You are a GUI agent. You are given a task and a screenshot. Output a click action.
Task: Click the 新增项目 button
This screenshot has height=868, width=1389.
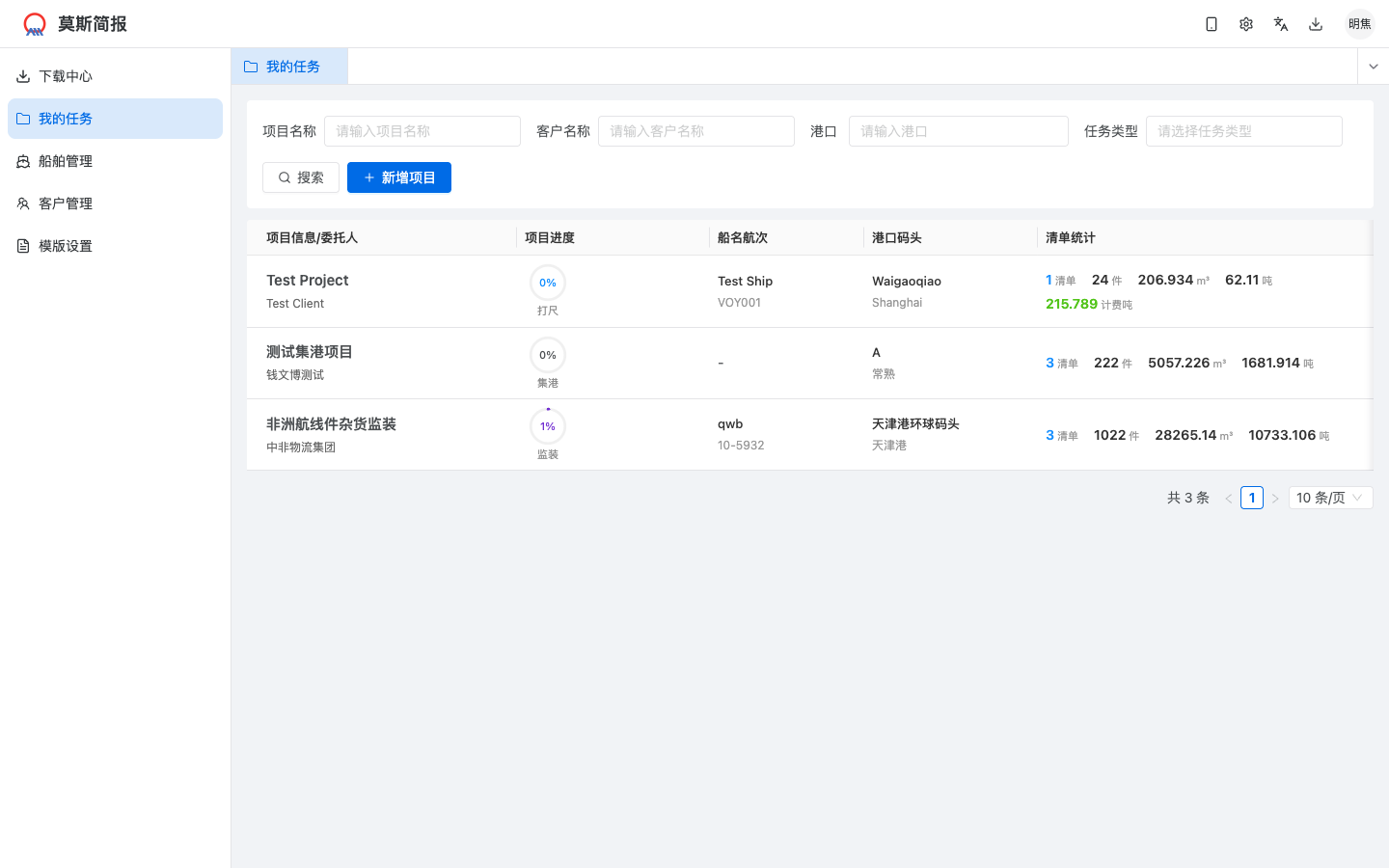pos(398,177)
